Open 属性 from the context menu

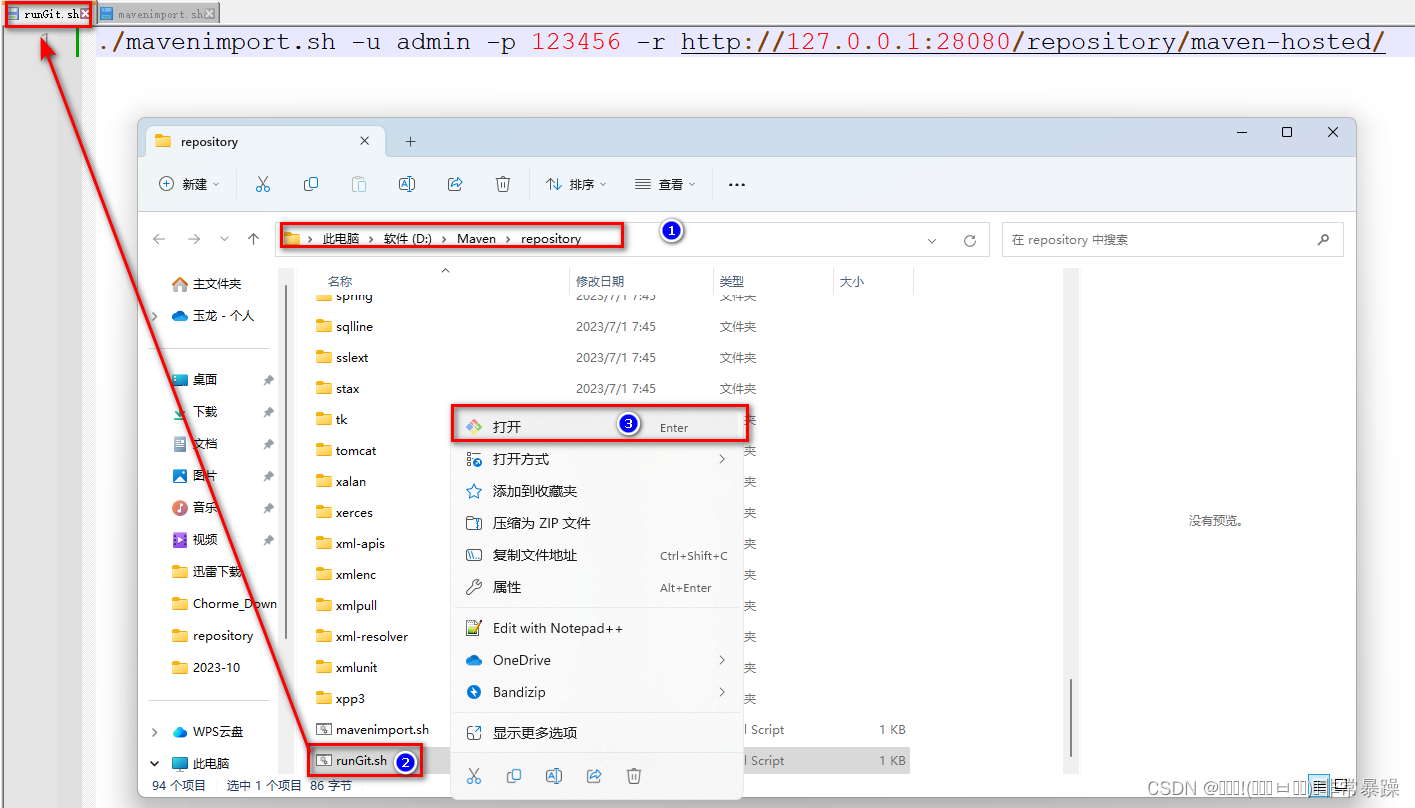tap(598, 587)
